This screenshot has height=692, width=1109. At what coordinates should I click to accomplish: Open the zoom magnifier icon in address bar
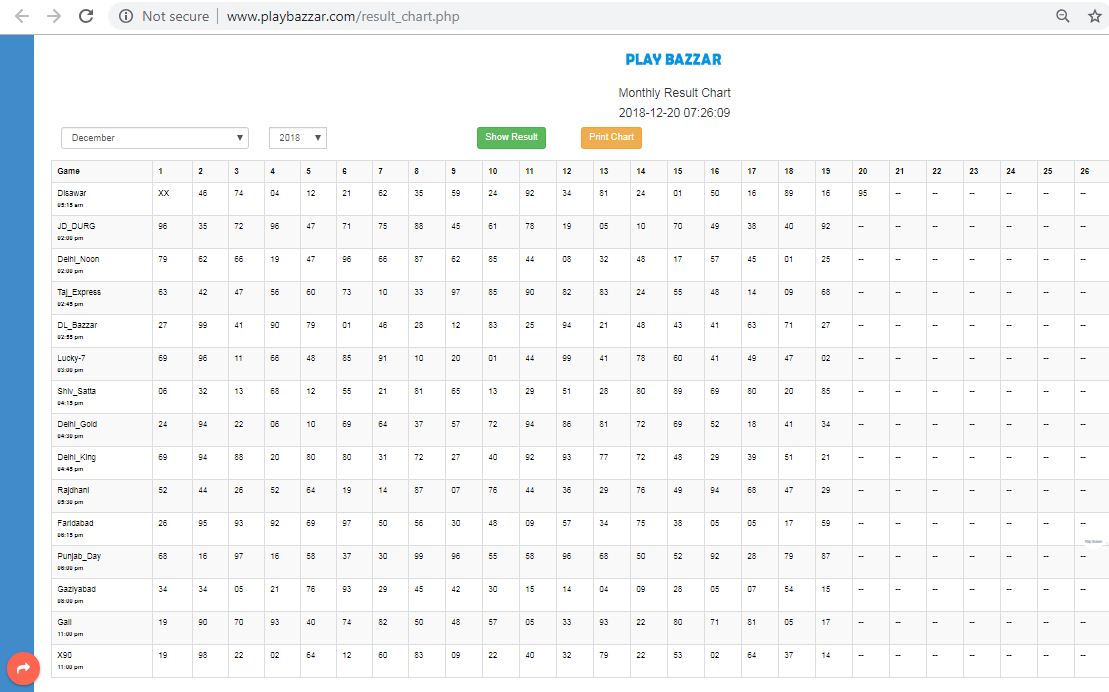pyautogui.click(x=1062, y=16)
